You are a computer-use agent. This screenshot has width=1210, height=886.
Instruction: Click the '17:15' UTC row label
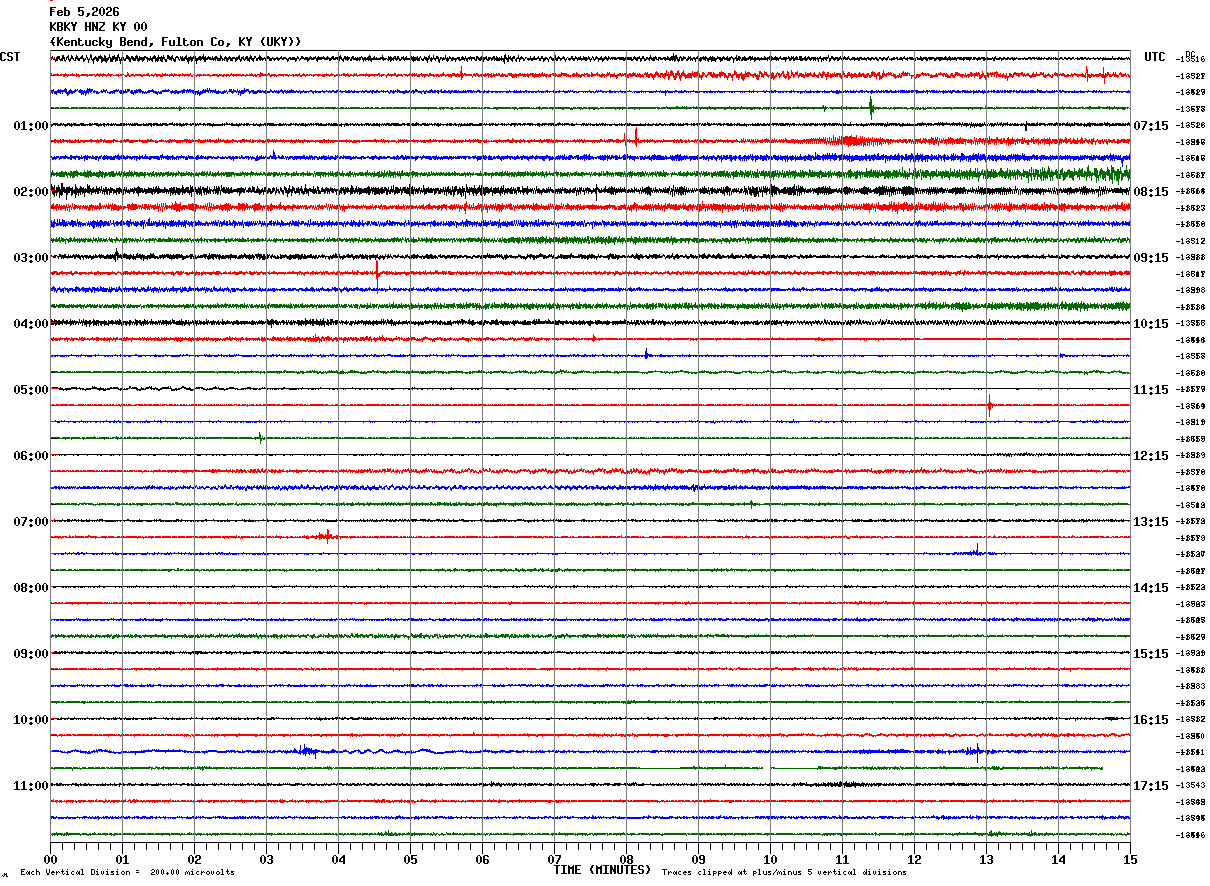click(1151, 785)
